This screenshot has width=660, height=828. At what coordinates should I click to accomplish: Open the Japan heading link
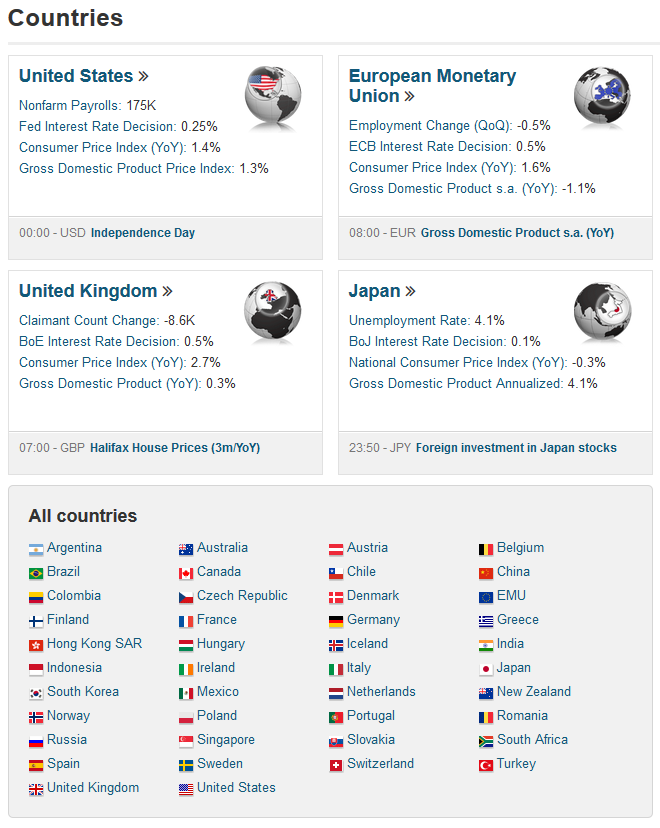(375, 291)
